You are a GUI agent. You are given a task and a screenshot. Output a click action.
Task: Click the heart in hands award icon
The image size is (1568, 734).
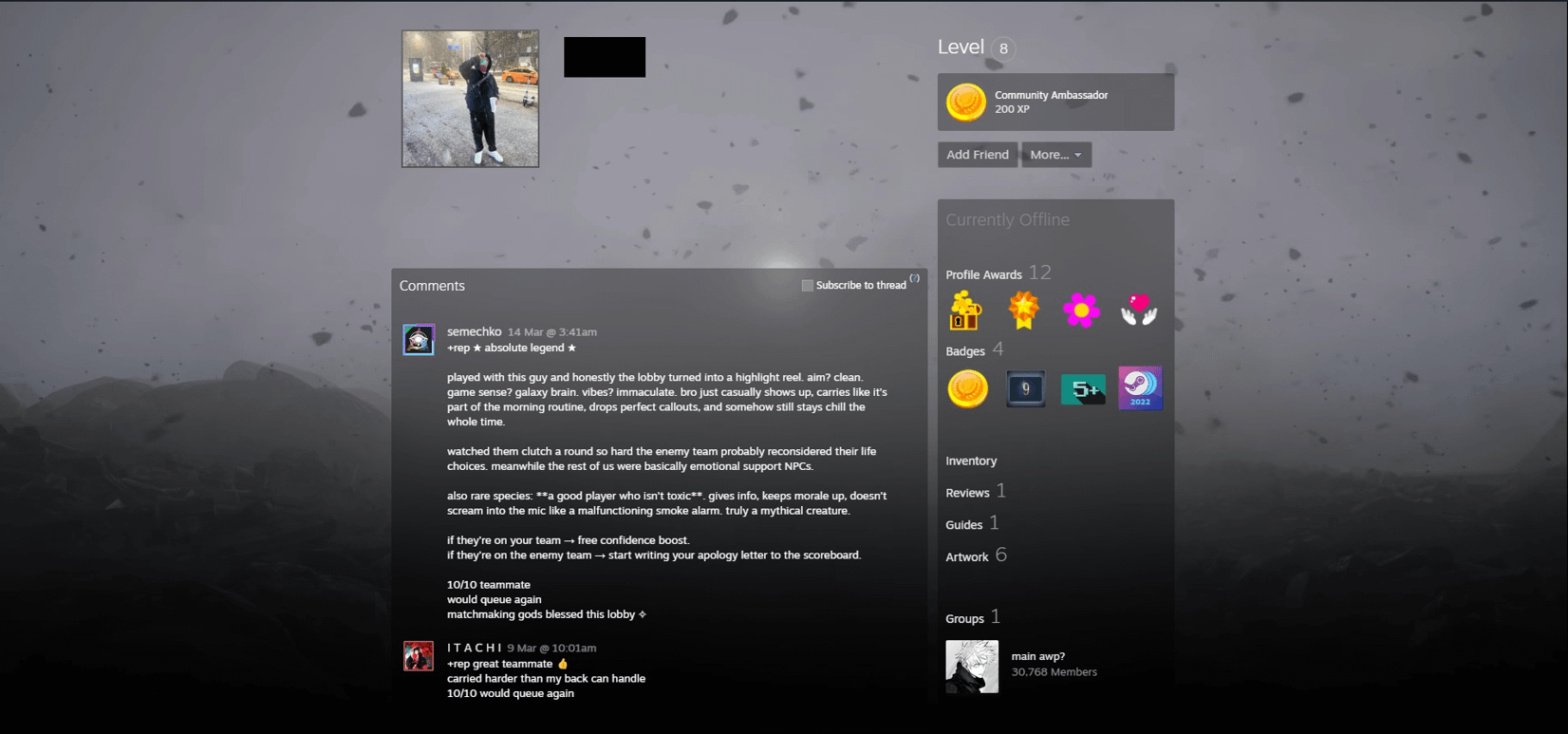click(1138, 311)
